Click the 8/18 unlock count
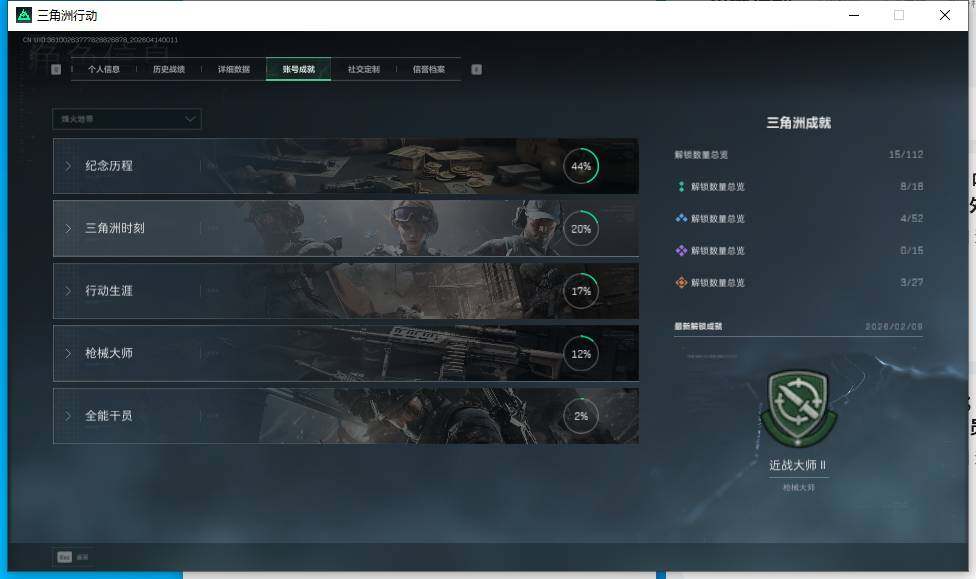This screenshot has width=976, height=579. point(911,186)
